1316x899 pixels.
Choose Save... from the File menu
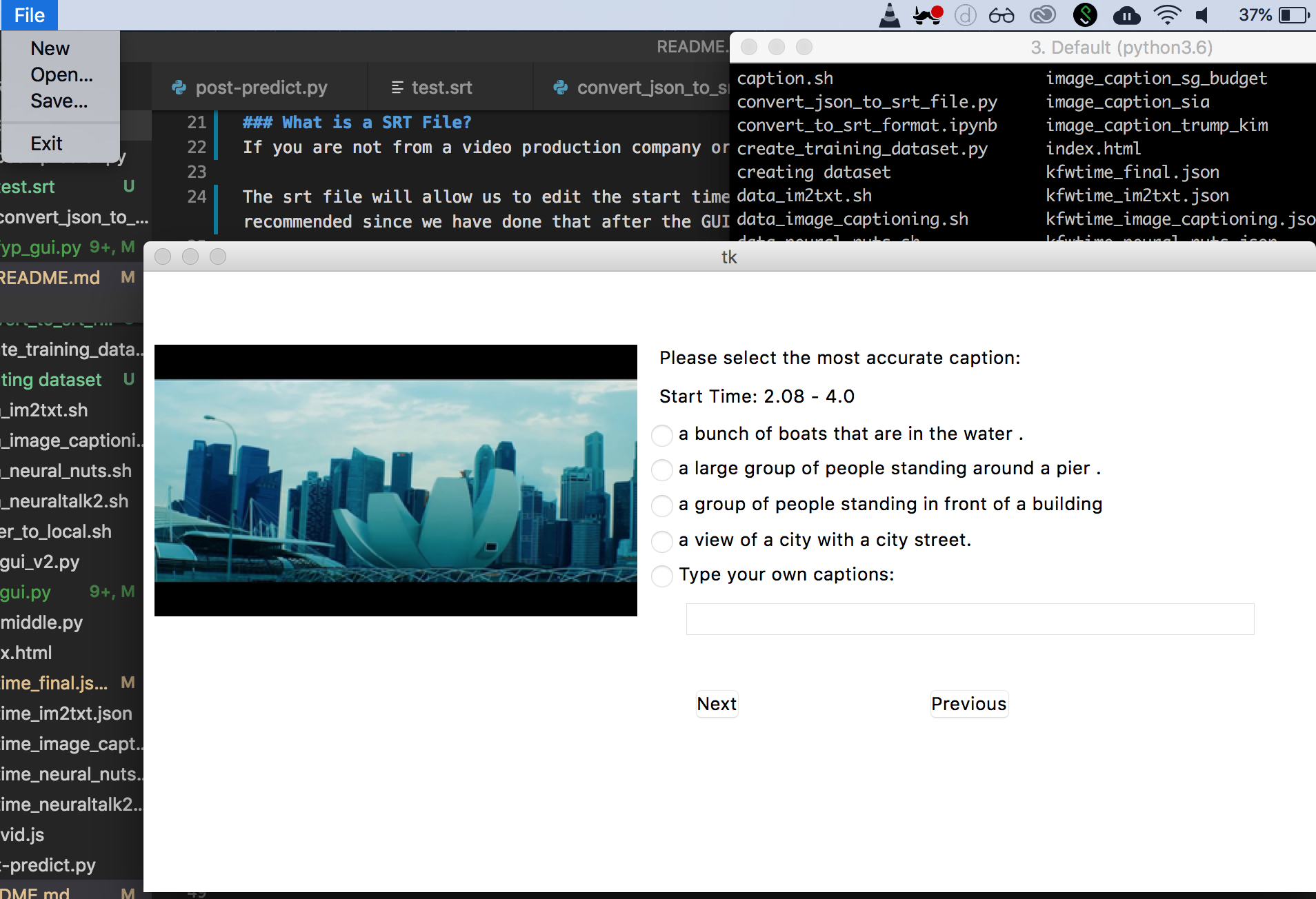[59, 101]
